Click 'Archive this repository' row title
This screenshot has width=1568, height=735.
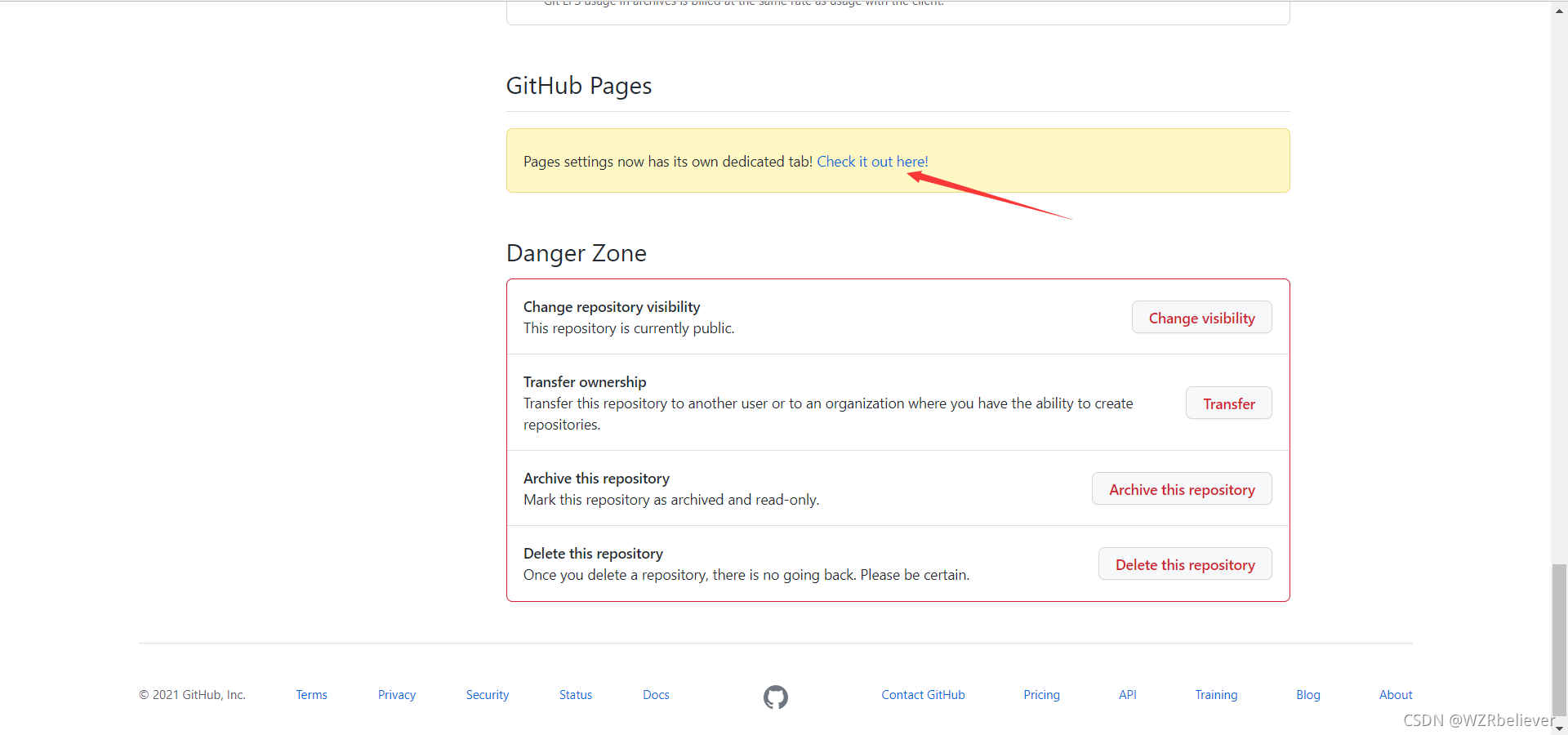point(596,479)
